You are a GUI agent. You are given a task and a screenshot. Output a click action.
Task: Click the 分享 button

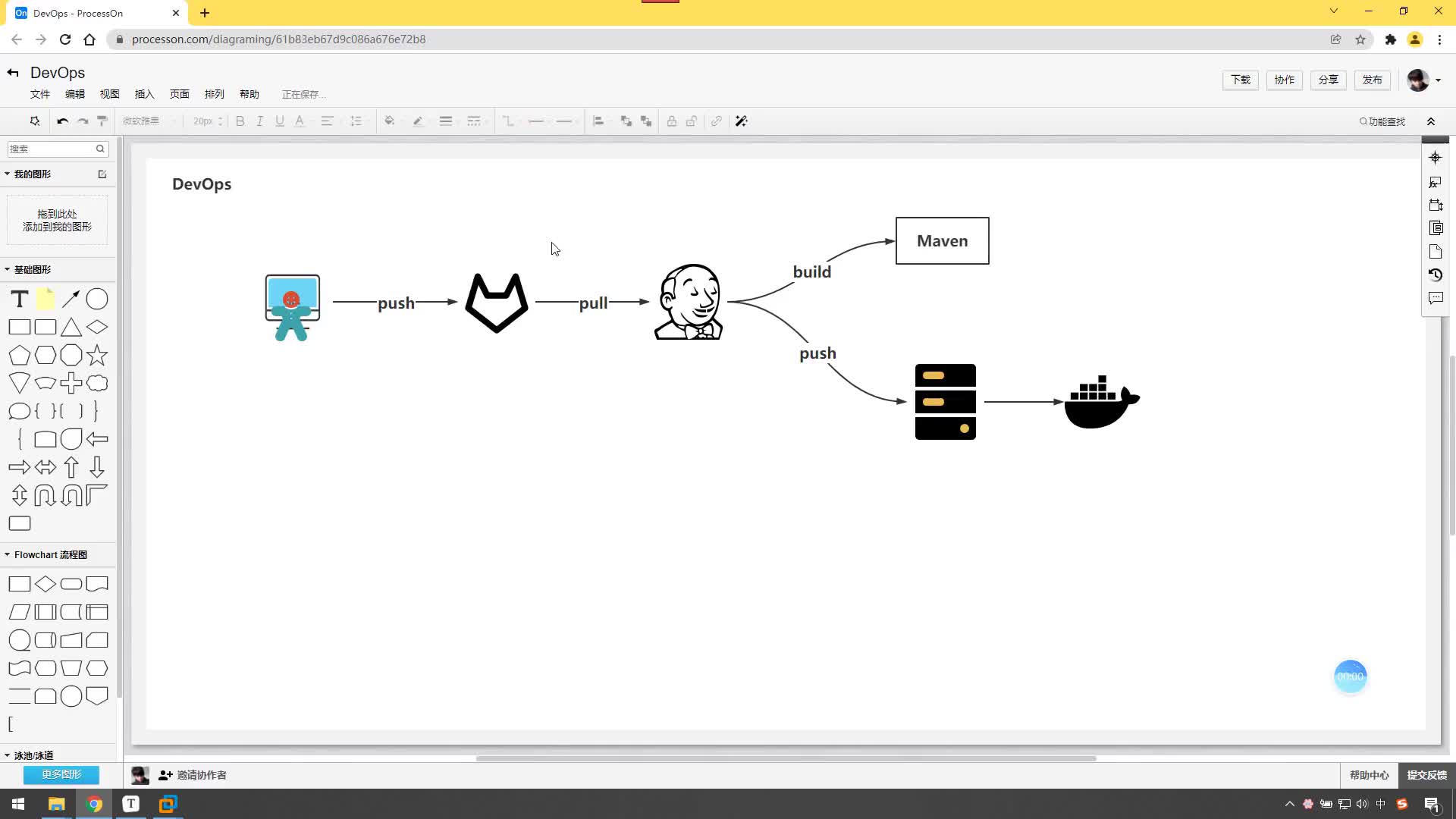click(1329, 80)
